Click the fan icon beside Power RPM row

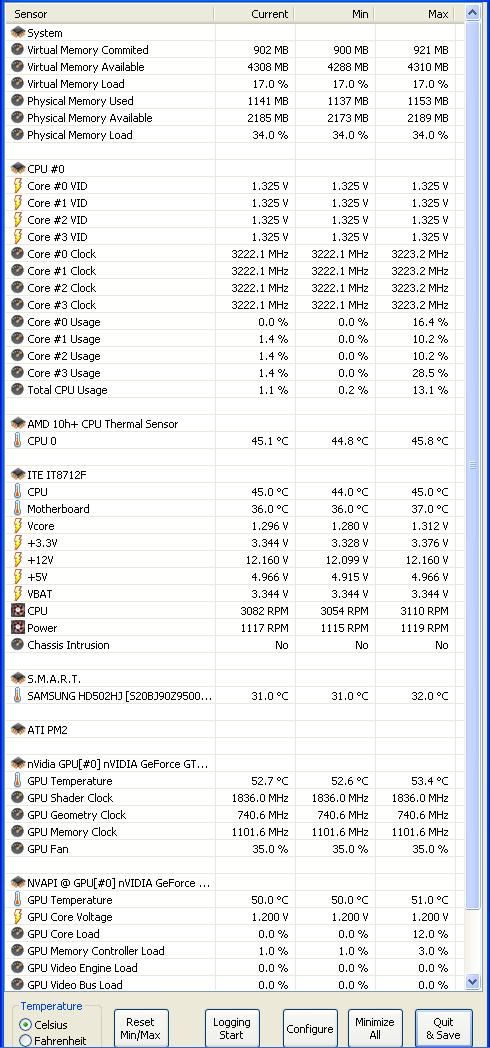point(18,628)
